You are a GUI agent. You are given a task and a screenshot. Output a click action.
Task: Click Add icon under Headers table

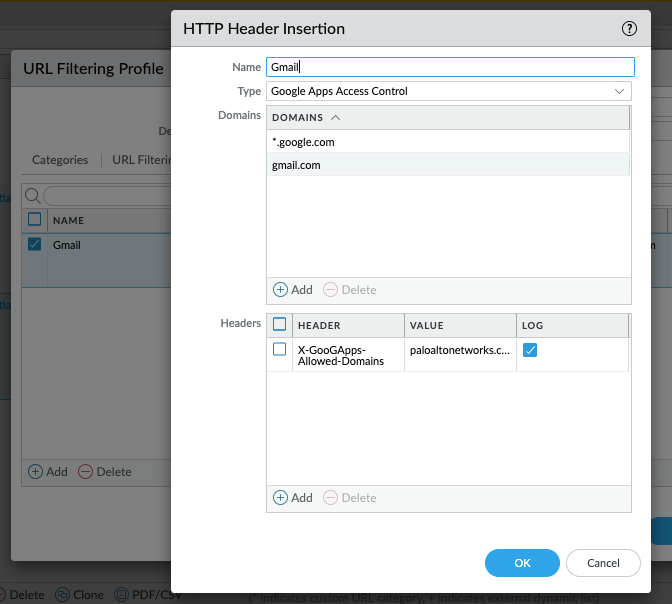(x=281, y=498)
